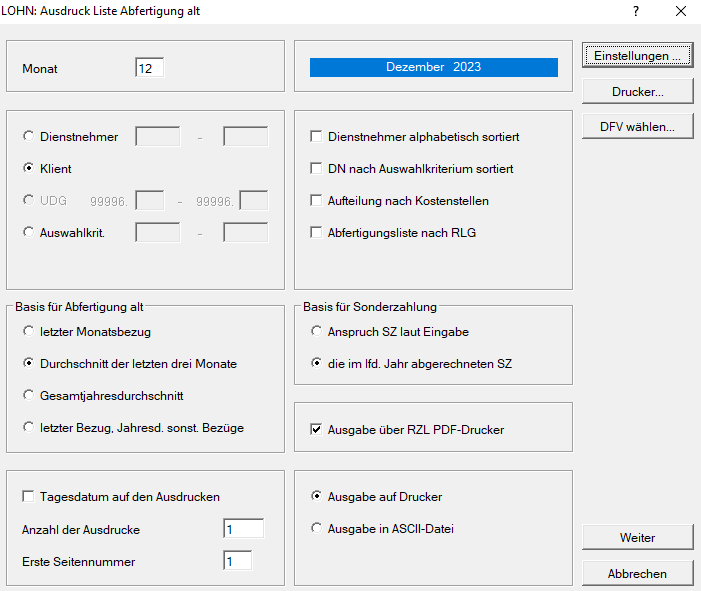
Task: Click the Monat input field
Action: click(x=149, y=68)
